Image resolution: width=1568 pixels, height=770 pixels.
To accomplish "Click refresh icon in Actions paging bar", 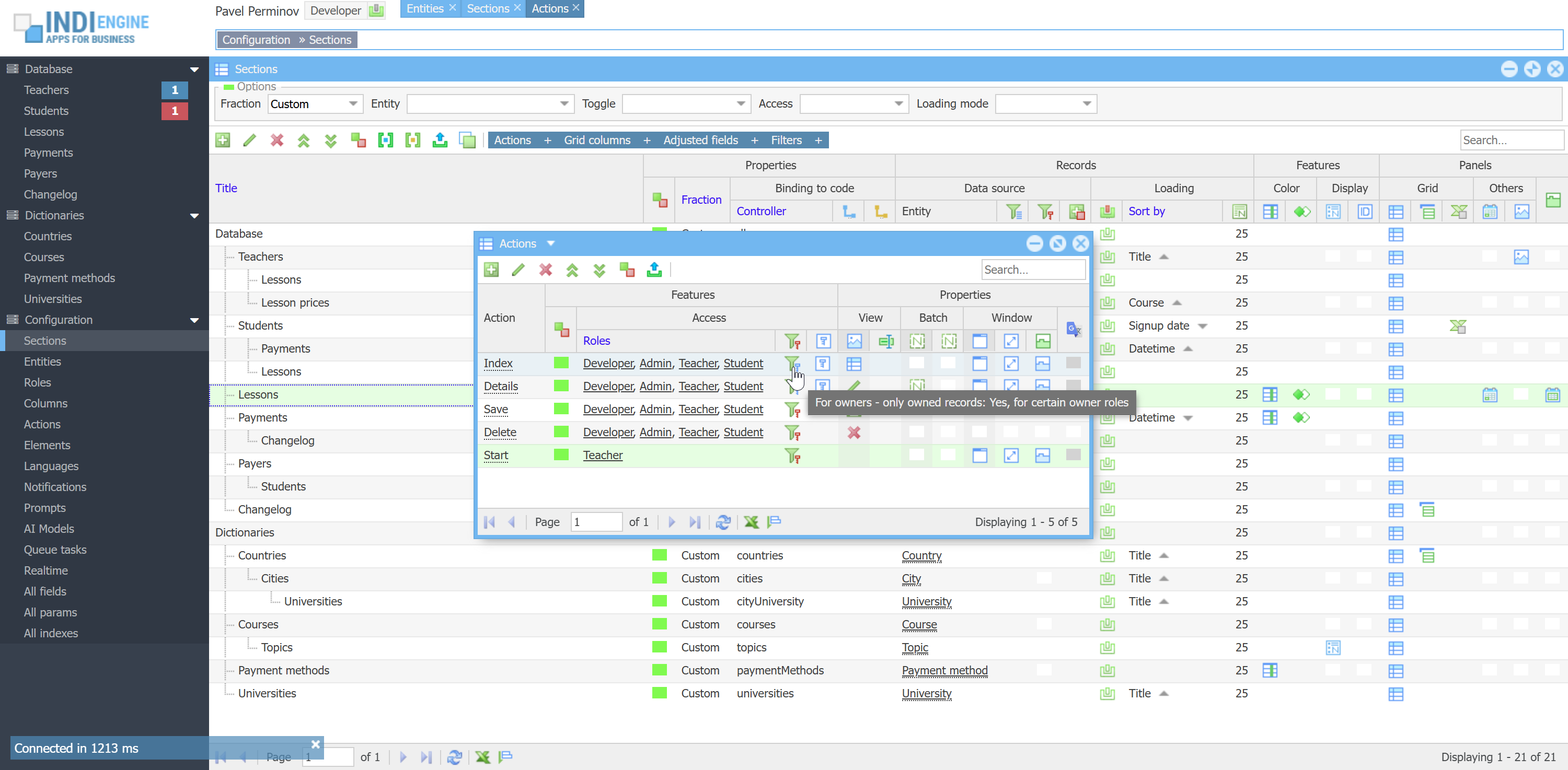I will pyautogui.click(x=723, y=522).
